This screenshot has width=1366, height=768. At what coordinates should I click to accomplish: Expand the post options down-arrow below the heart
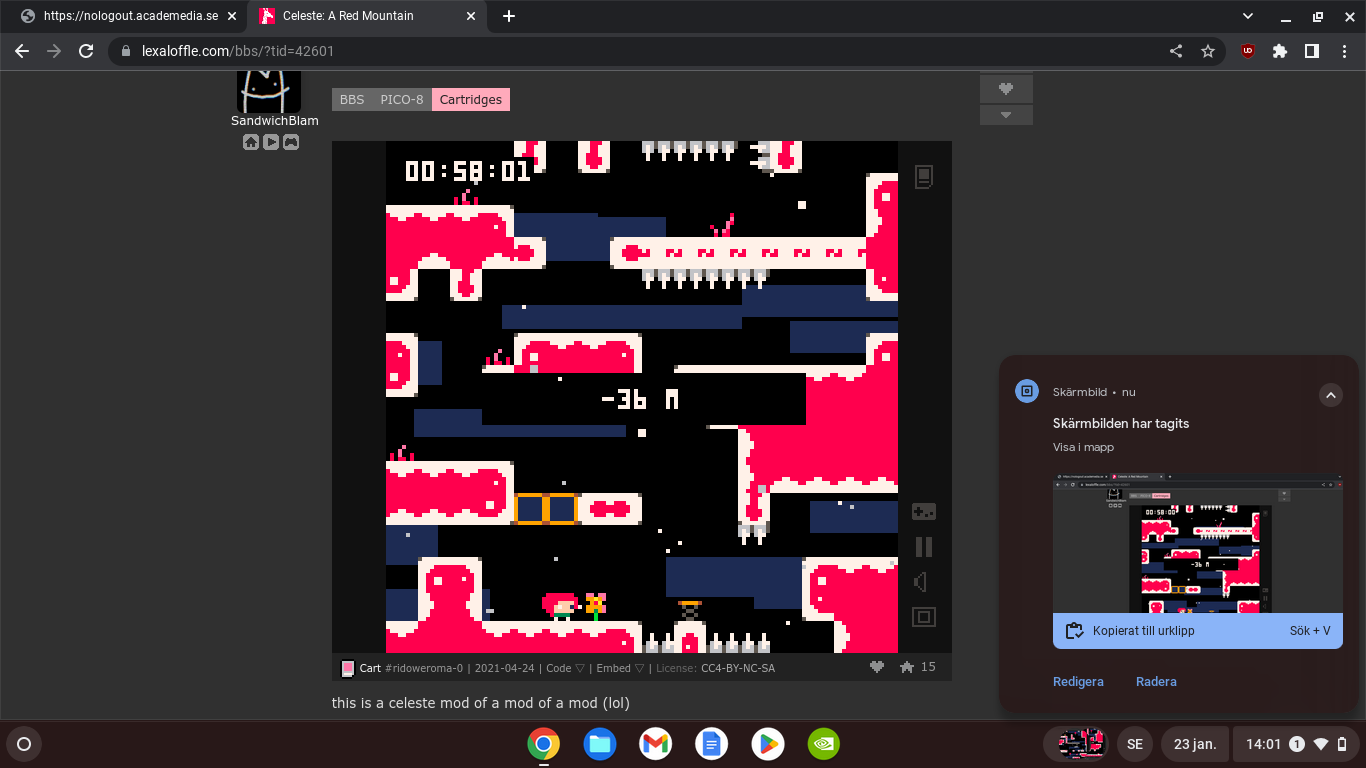click(x=1006, y=115)
